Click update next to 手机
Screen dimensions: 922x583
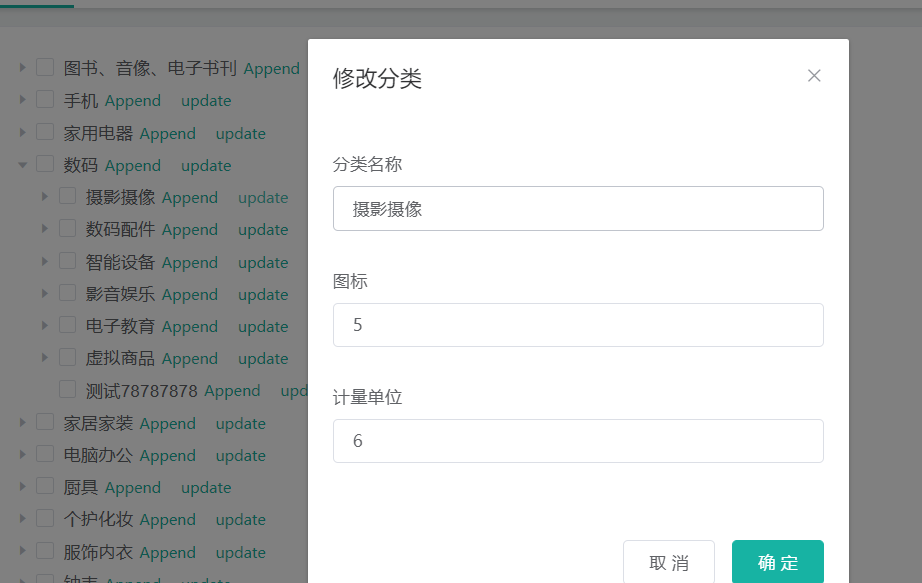[x=206, y=101]
